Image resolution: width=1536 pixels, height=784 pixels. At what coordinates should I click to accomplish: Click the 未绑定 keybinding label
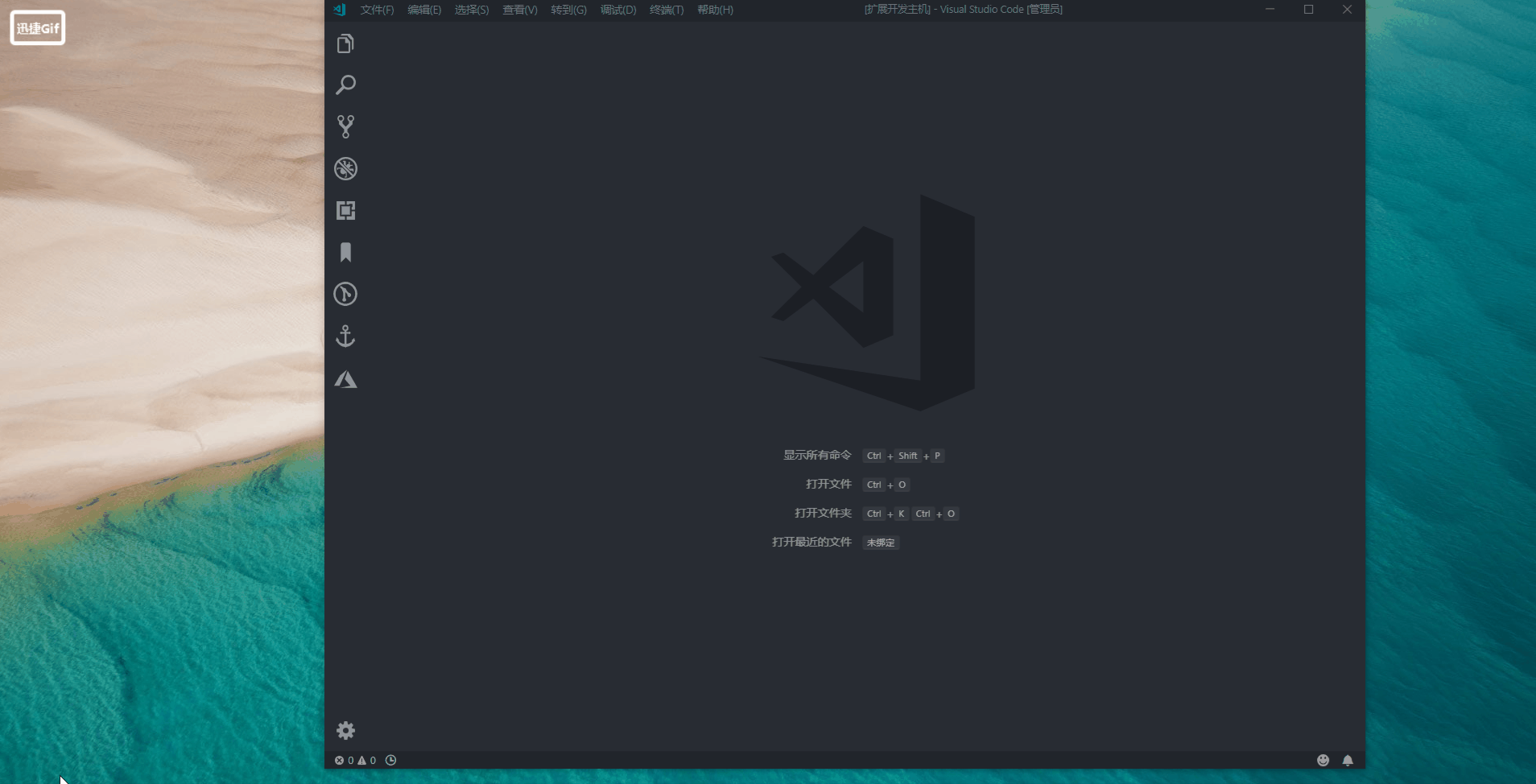[881, 543]
